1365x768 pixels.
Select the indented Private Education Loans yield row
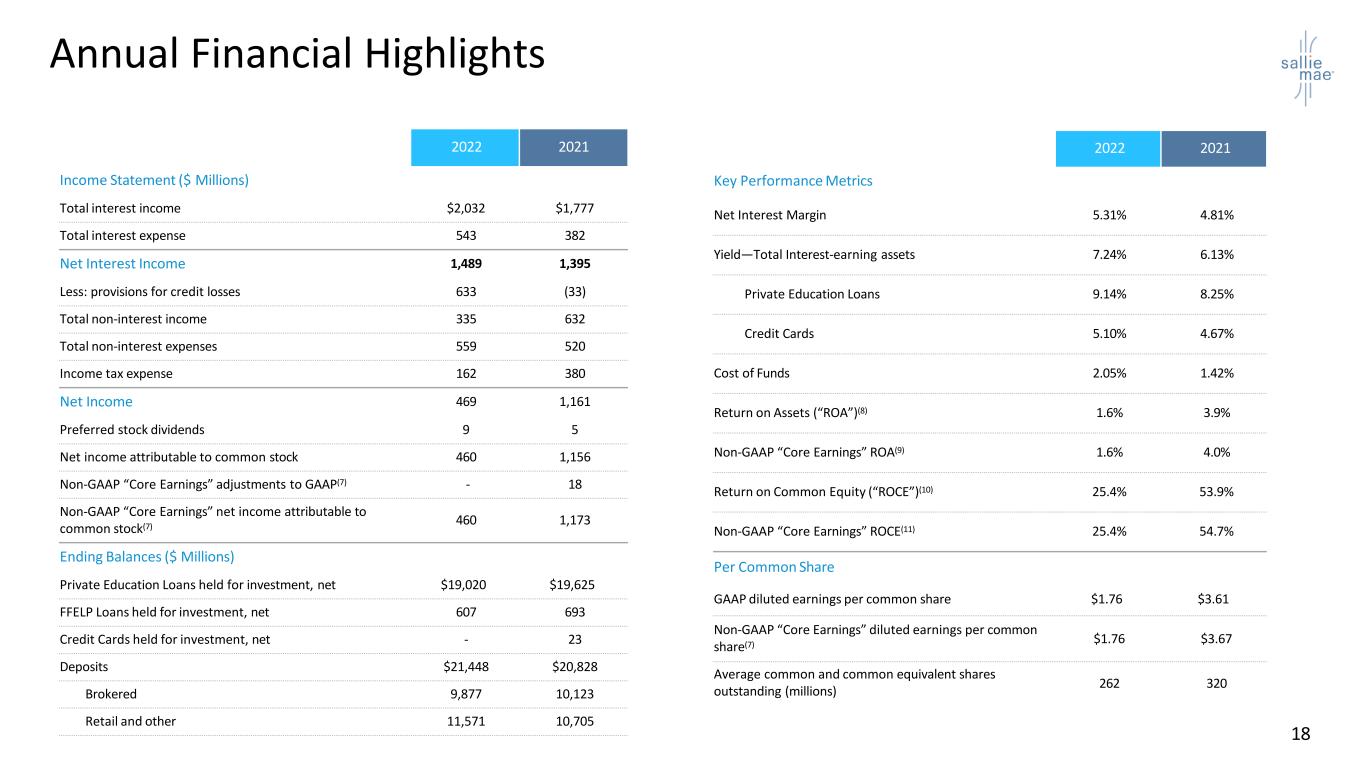point(812,294)
